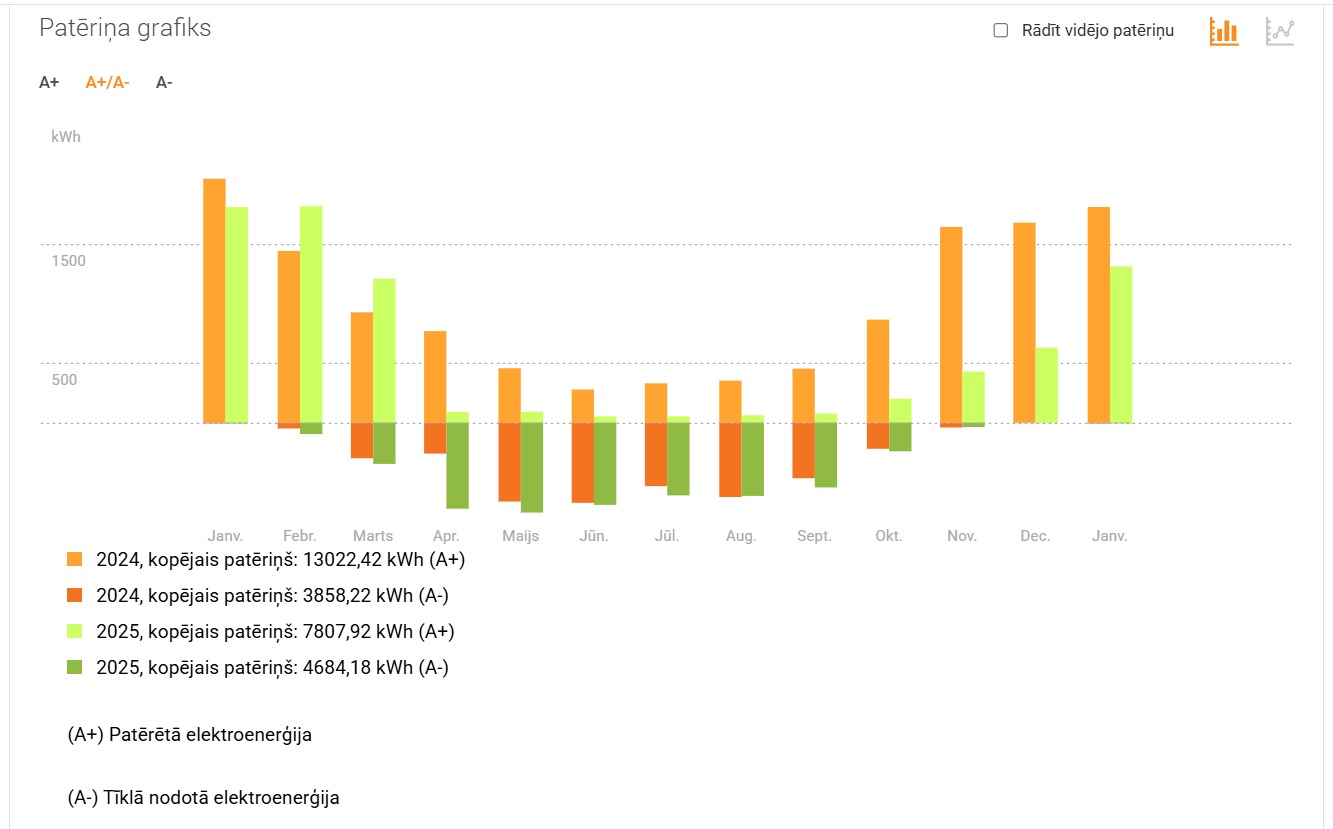Screen dimensions: 1333x829
Task: Toggle 2025 A+ light green legend swatch
Action: (75, 632)
